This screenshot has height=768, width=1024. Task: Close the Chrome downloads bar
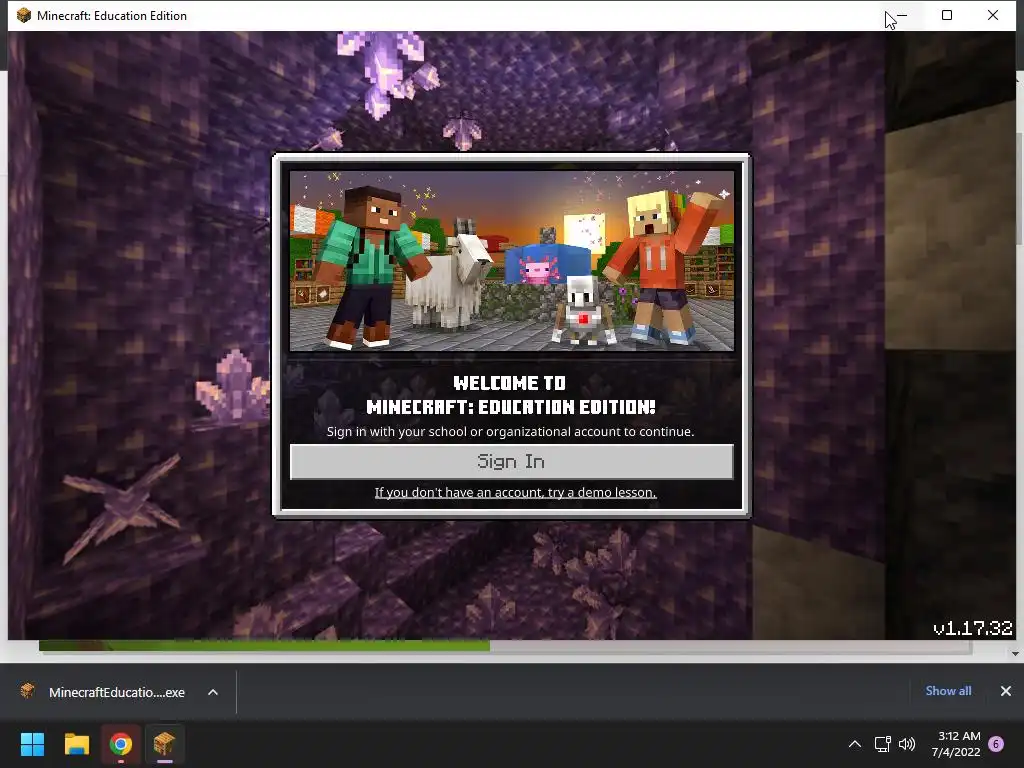click(1006, 691)
